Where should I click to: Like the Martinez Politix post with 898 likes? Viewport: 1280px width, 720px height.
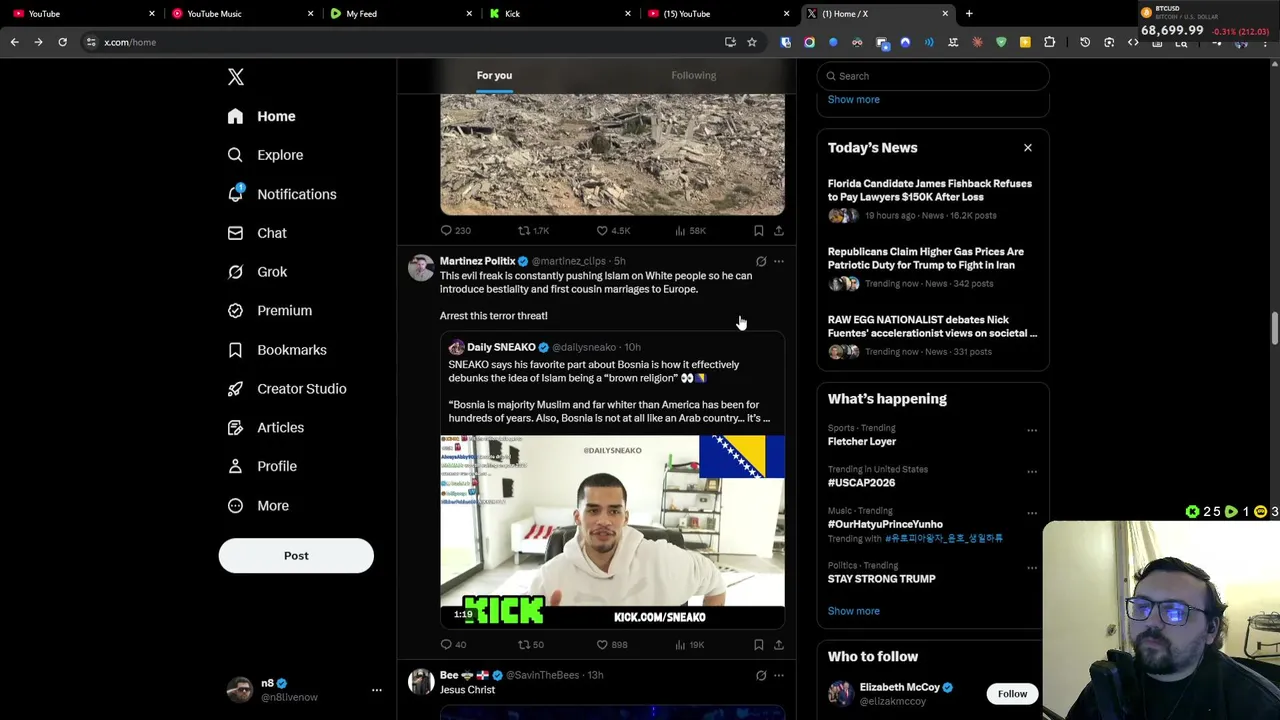point(612,645)
